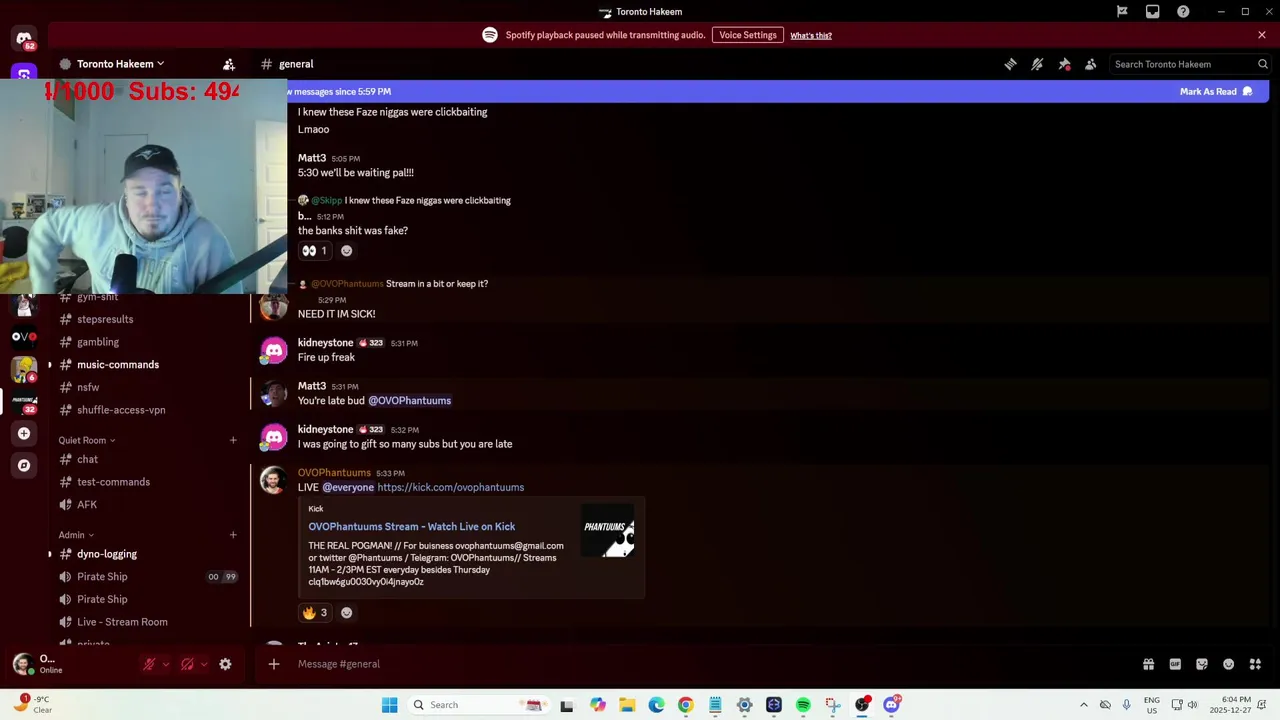Open the Threads icon in channel header
Image resolution: width=1280 pixels, height=720 pixels.
(1010, 64)
